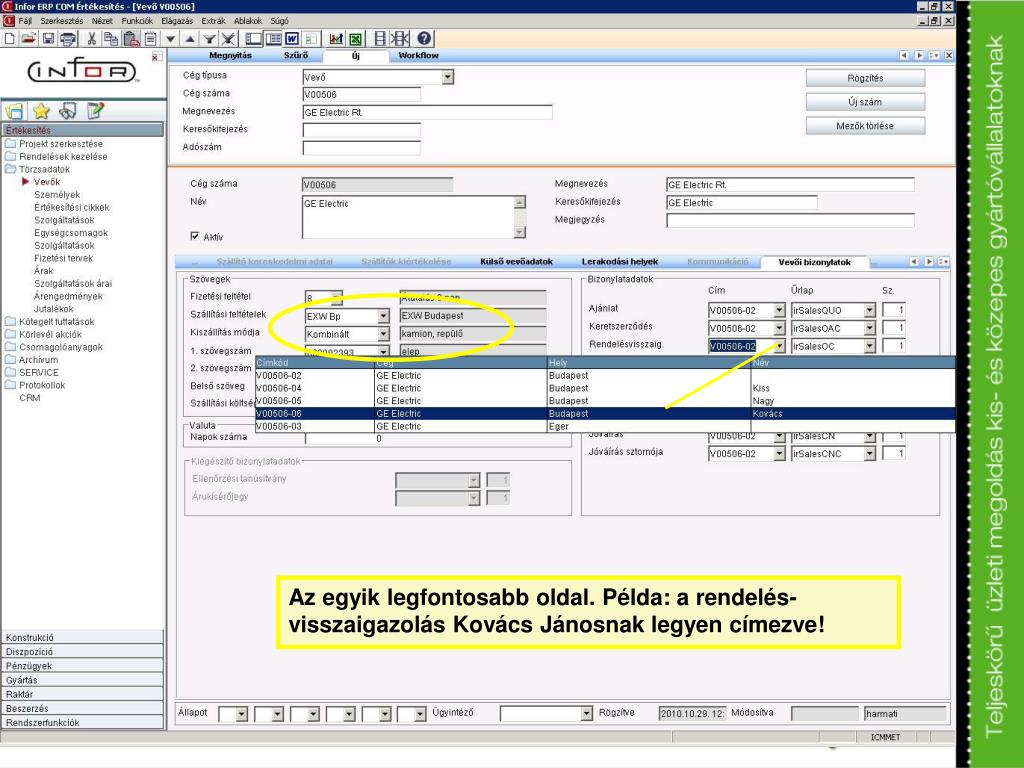Screen dimensions: 1024x768
Task: Select the V00506-03 Eger row
Action: click(605, 426)
